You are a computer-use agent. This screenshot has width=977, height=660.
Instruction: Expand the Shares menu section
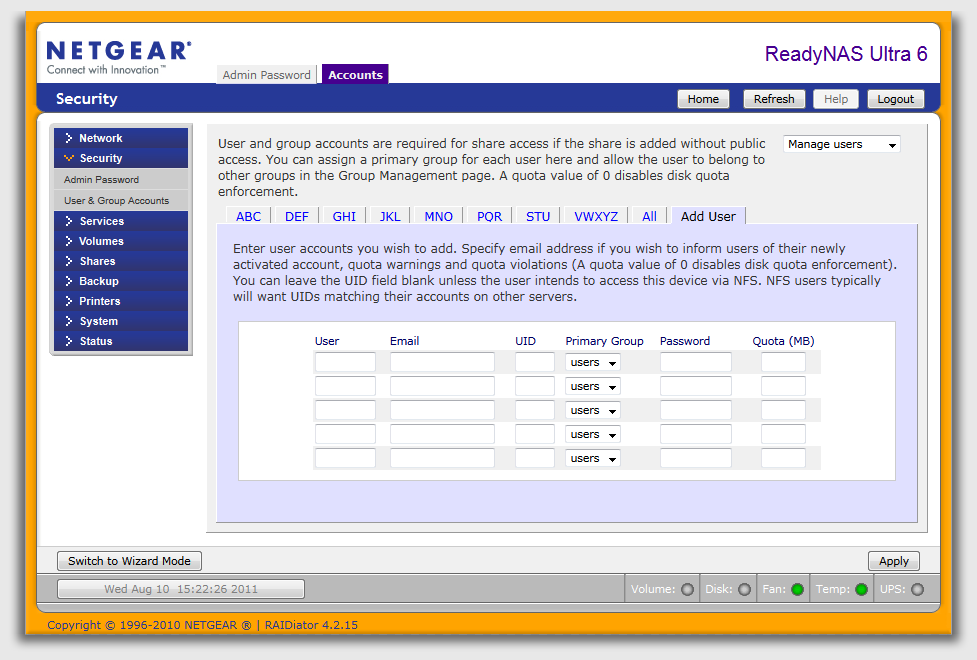(121, 261)
